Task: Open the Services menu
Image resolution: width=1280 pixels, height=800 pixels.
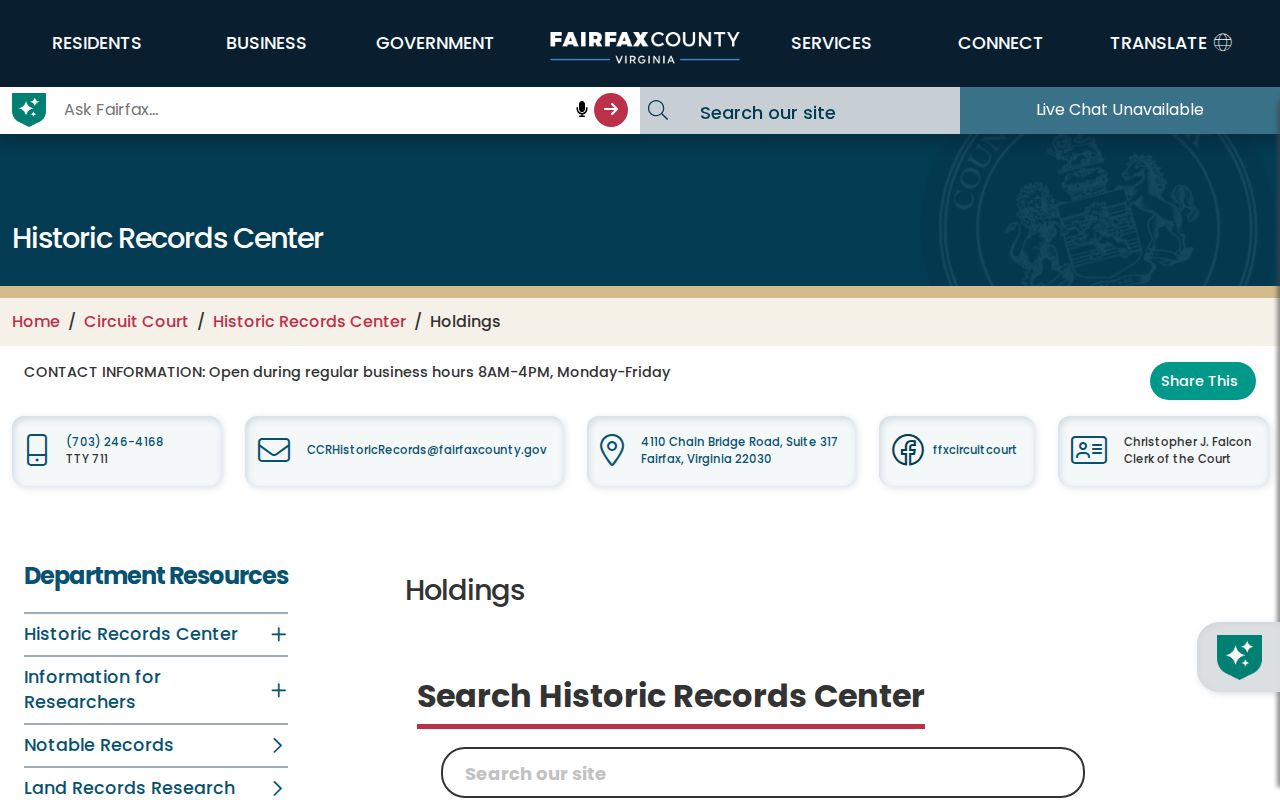Action: pos(831,43)
